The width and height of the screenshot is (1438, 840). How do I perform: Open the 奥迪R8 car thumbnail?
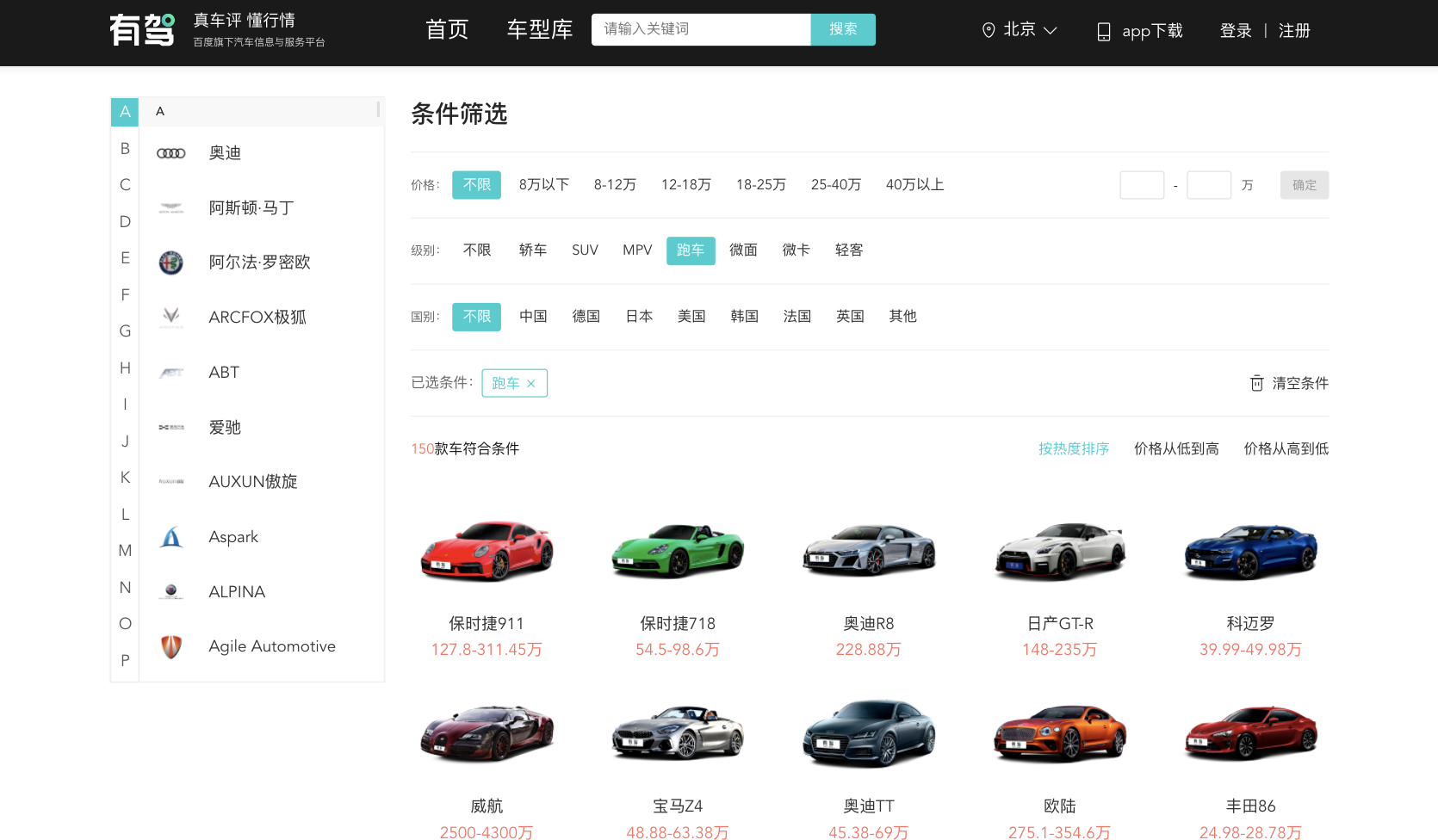[x=869, y=551]
